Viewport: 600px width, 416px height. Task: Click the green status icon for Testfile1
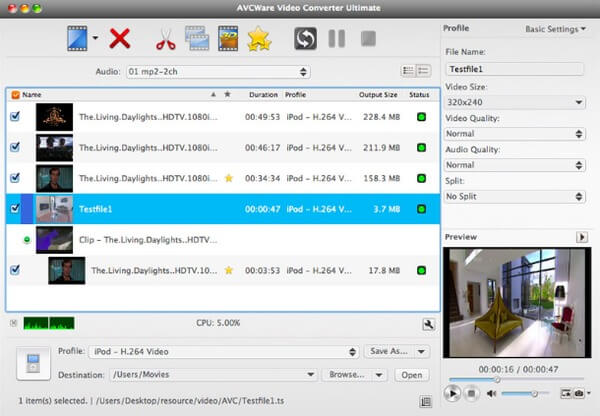tap(421, 209)
